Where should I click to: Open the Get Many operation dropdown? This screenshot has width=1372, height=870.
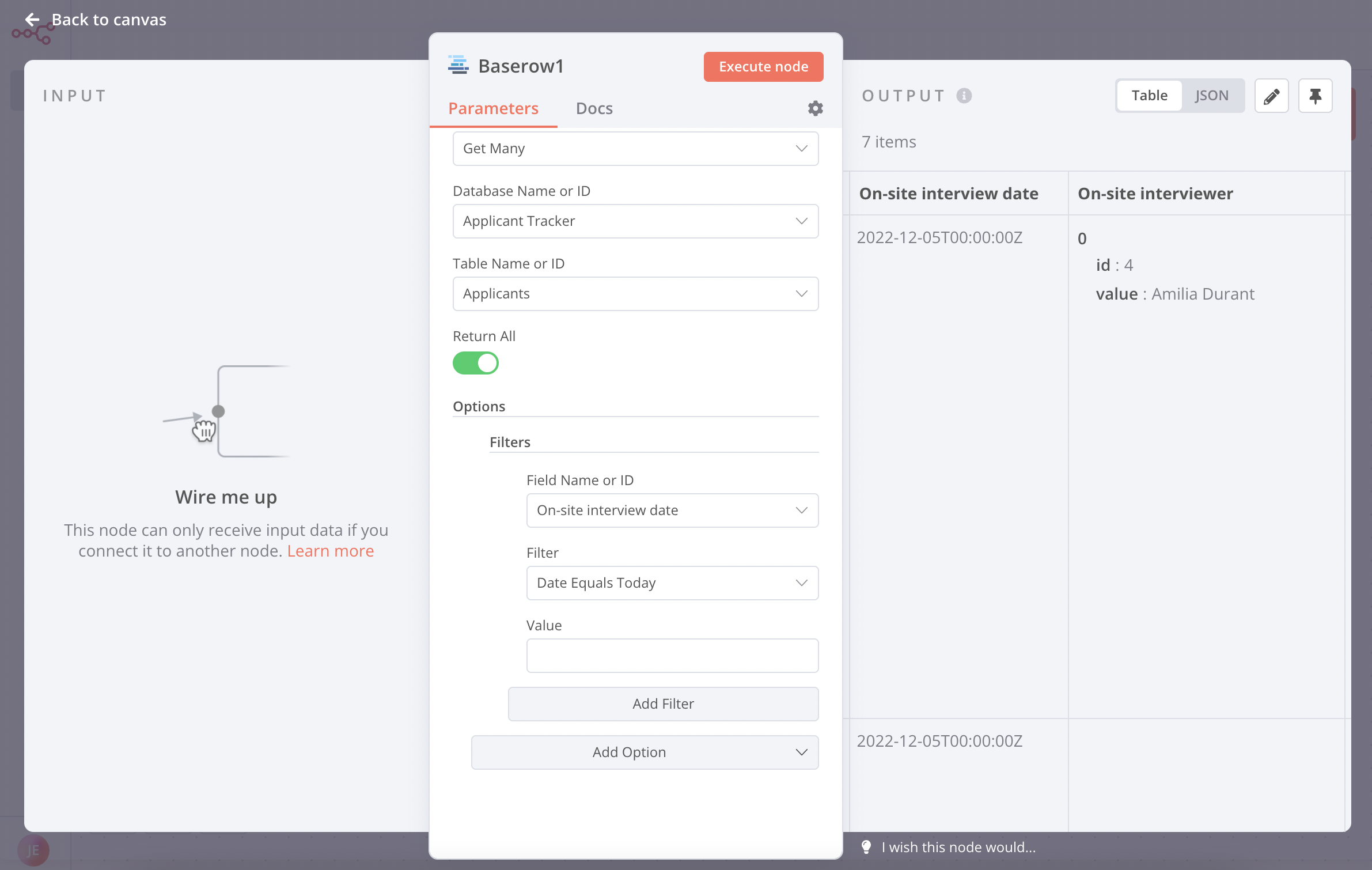click(x=635, y=149)
